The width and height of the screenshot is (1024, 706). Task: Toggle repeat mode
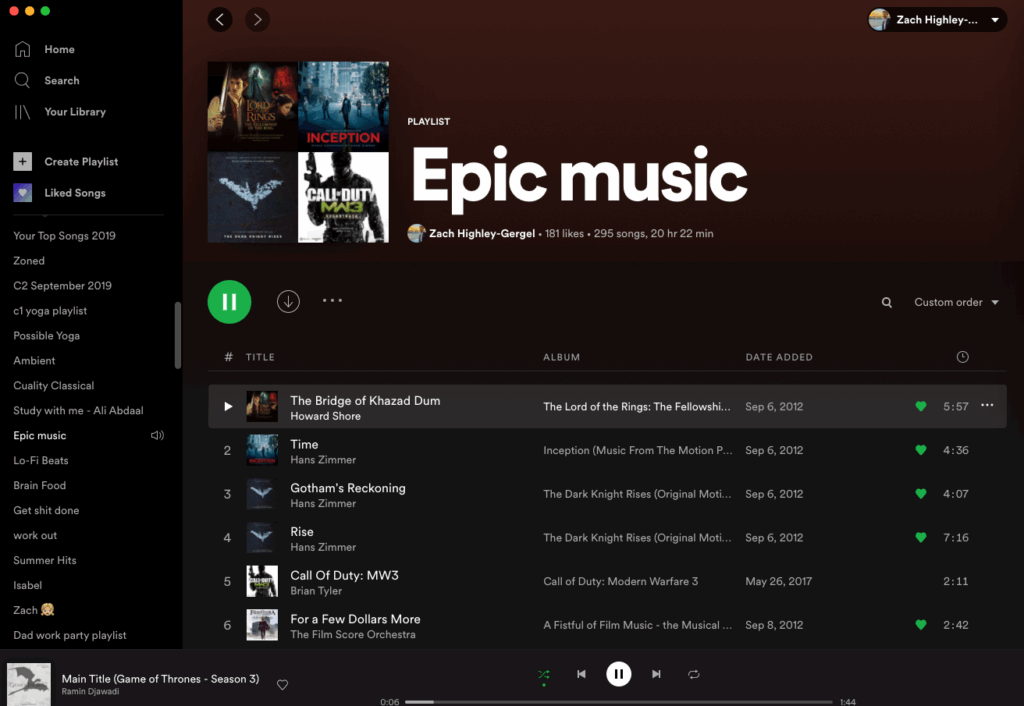[x=694, y=674]
